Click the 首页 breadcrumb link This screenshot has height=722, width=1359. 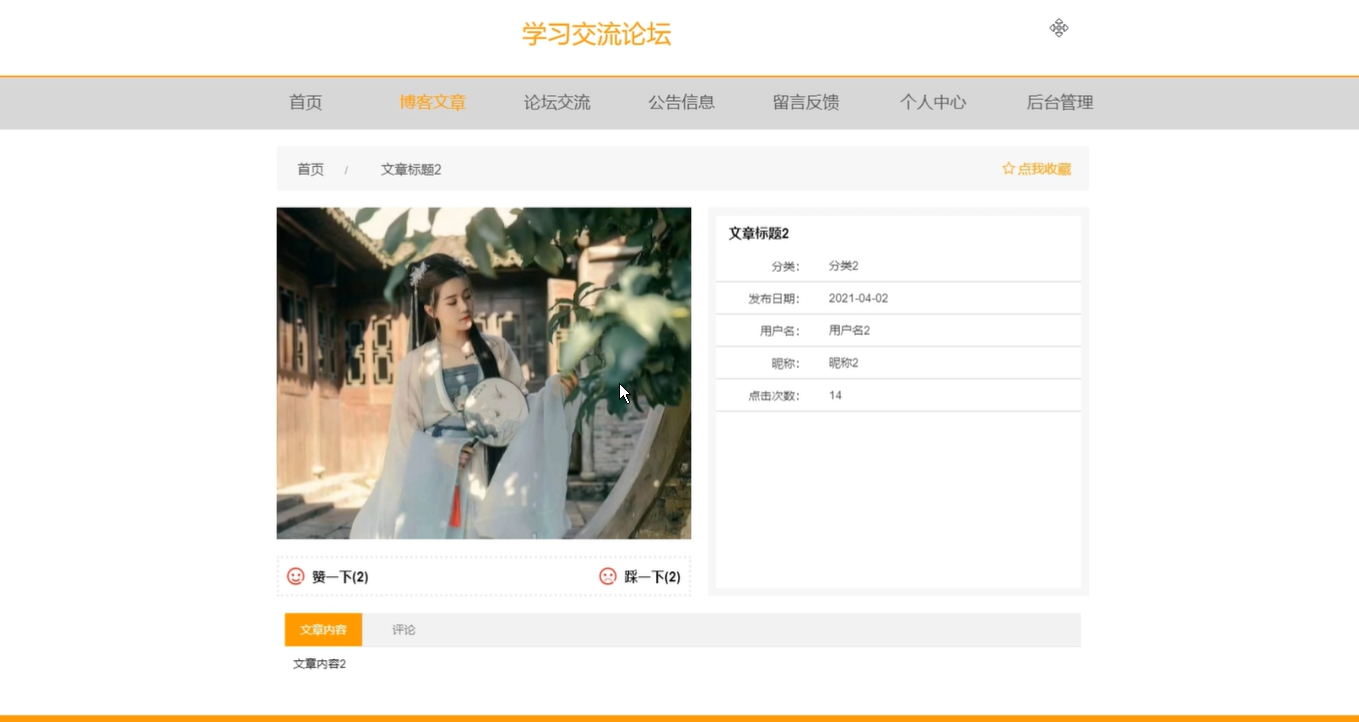tap(311, 169)
